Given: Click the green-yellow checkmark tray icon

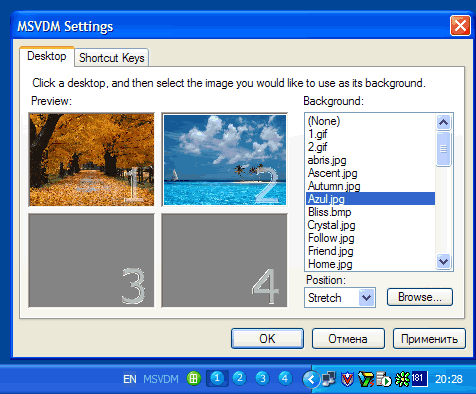Looking at the screenshot, I should [365, 379].
